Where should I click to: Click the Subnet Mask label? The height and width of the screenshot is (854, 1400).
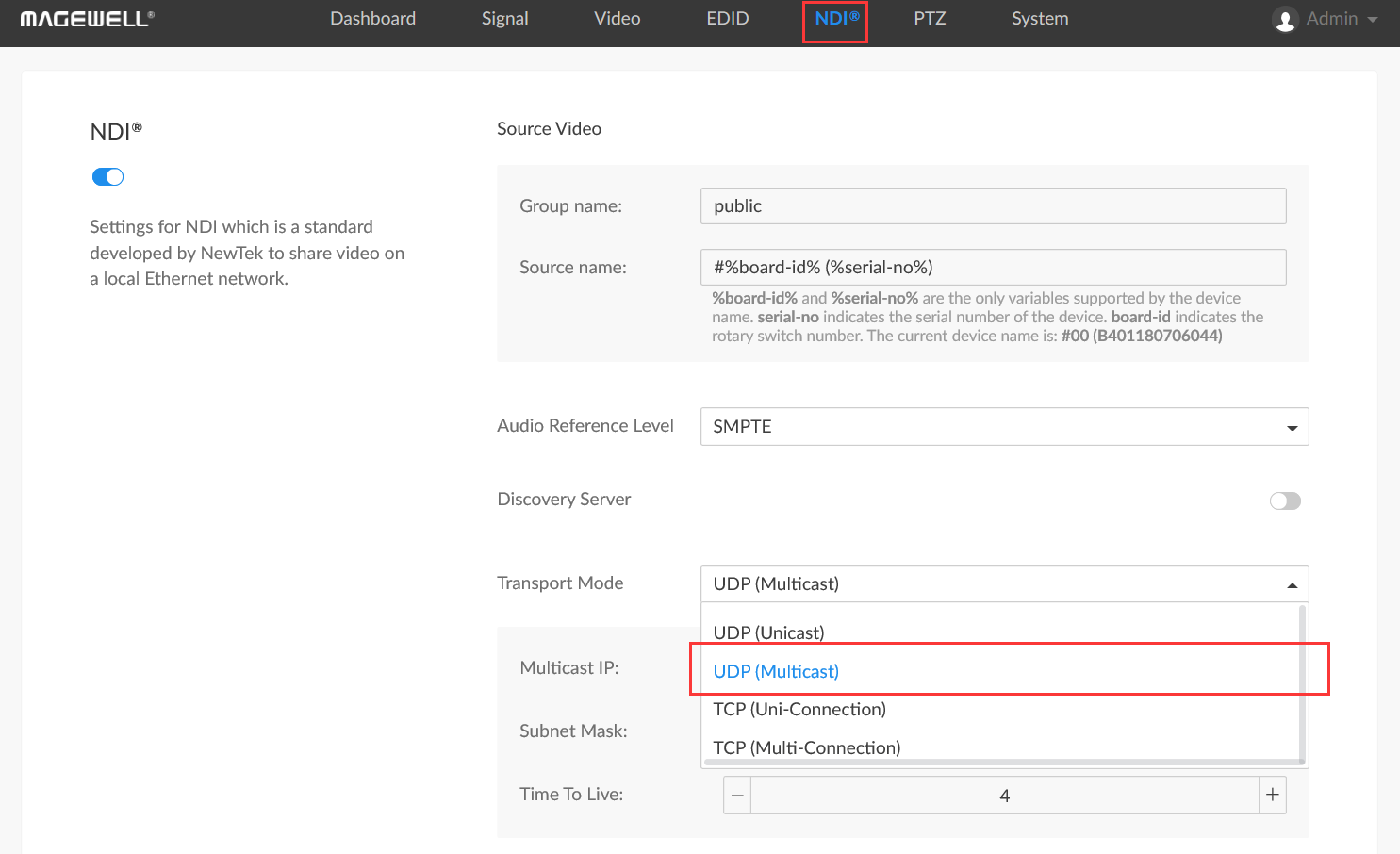573,731
